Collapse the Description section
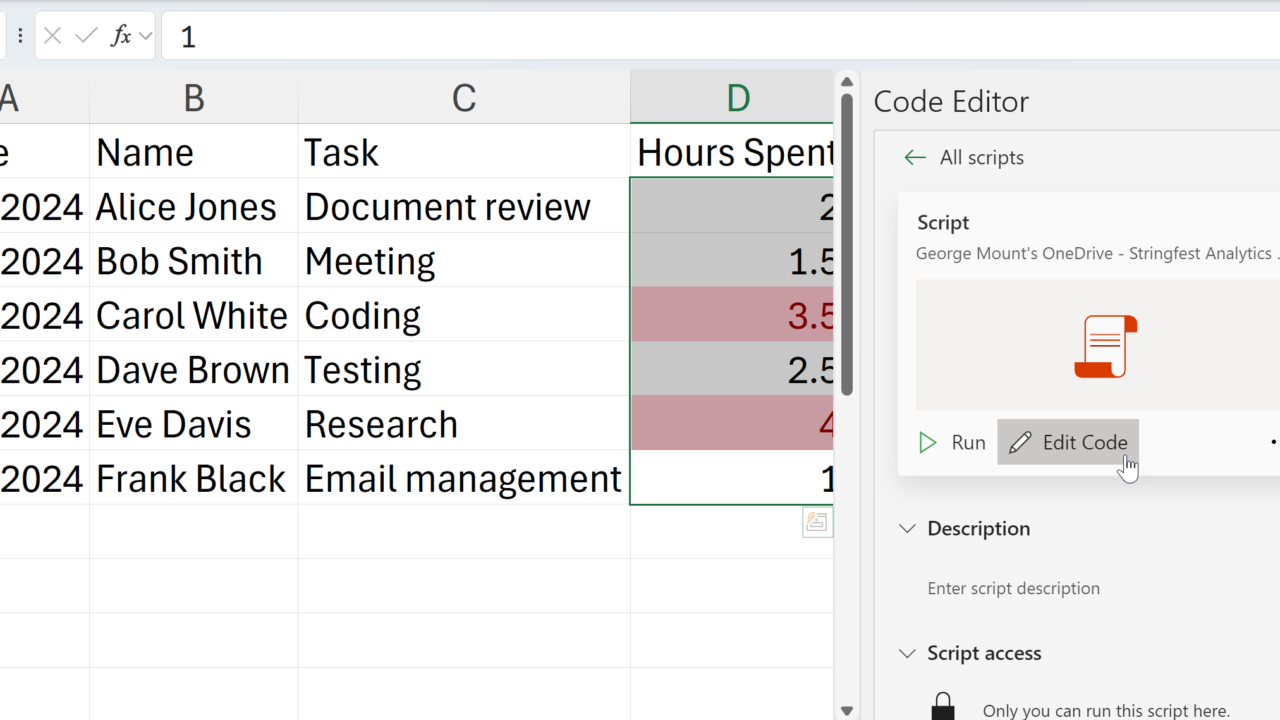Screen dimensions: 1280x720 907,528
